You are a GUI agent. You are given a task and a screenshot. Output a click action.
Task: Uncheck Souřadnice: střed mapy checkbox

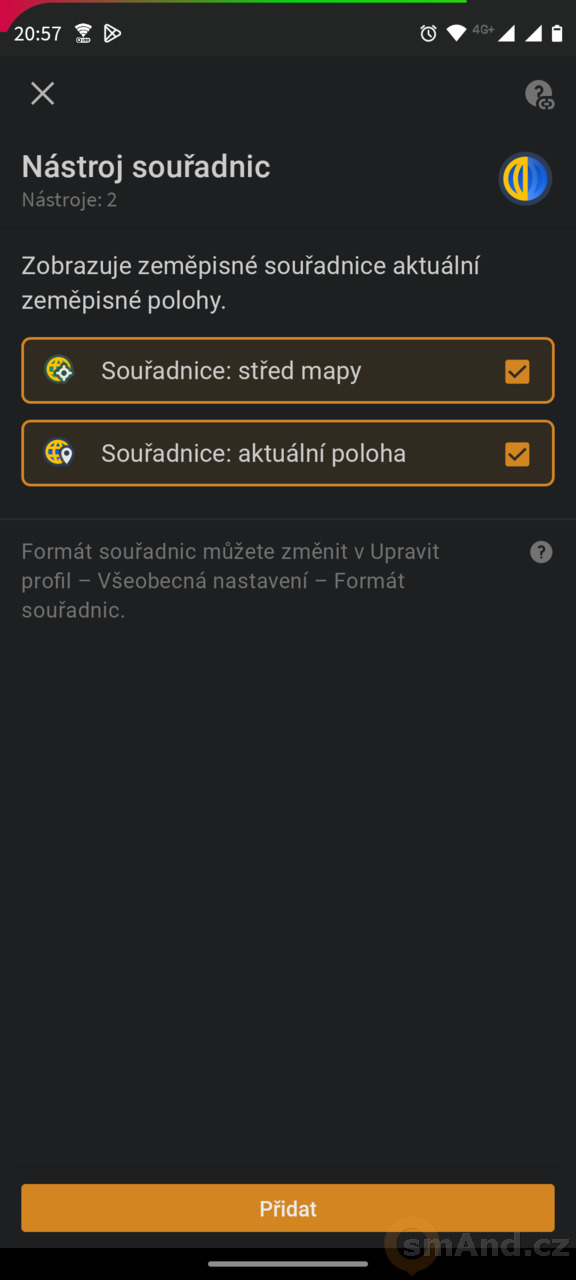(x=517, y=371)
